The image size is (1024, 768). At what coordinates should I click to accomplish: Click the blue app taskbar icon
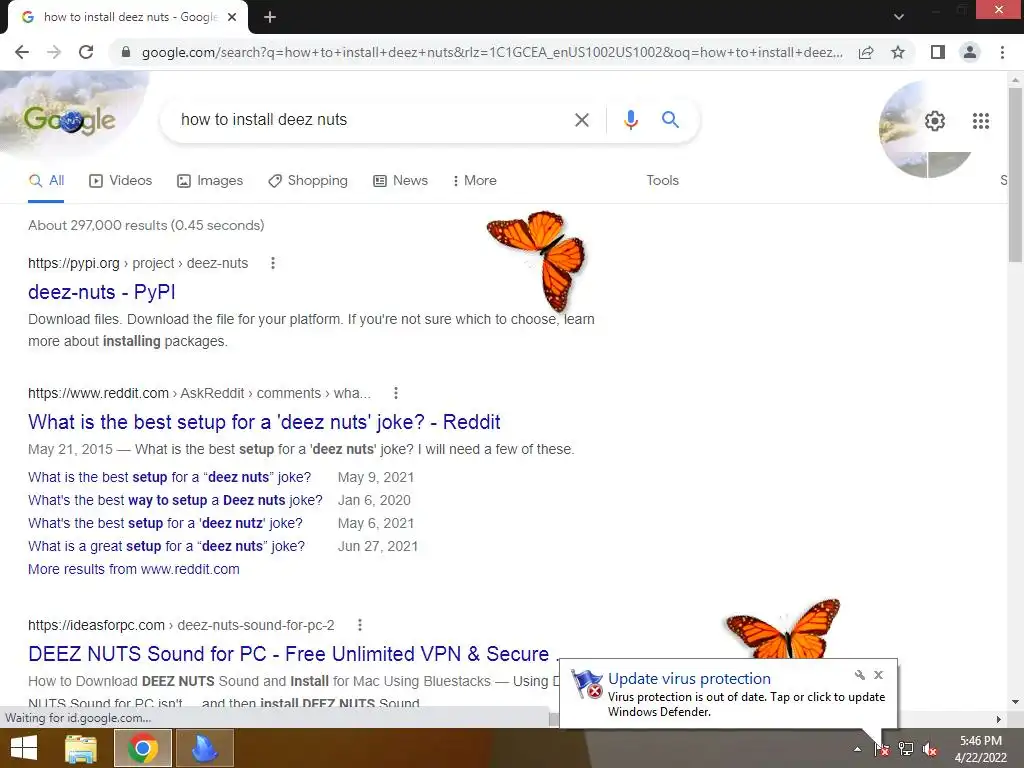pos(204,748)
